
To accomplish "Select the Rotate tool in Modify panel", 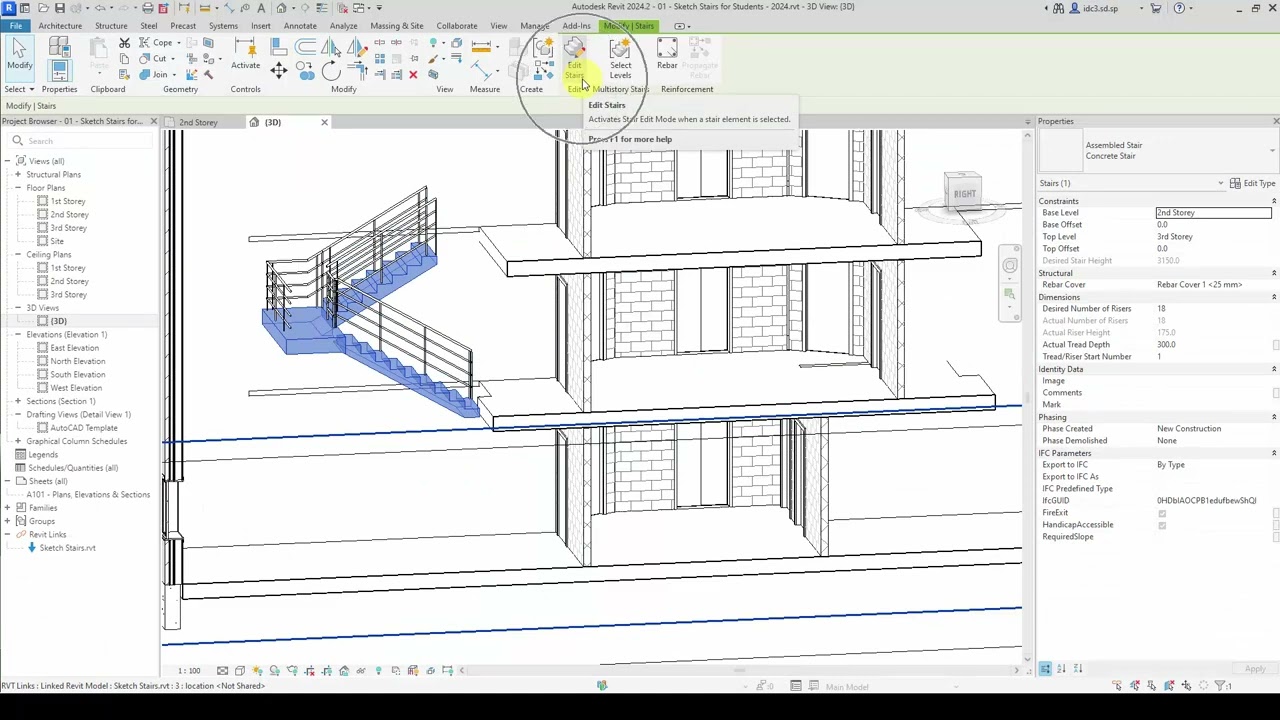I will pyautogui.click(x=331, y=71).
